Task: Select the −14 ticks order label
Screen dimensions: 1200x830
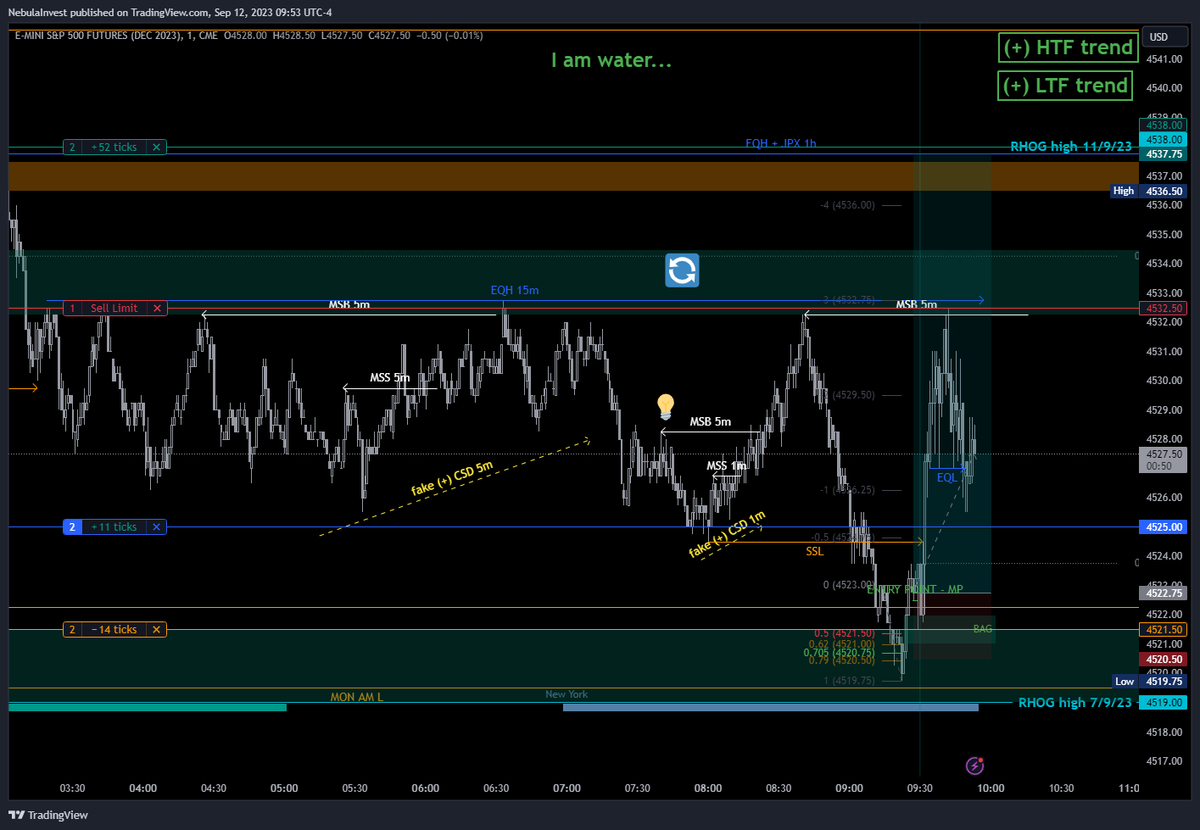Action: 113,629
